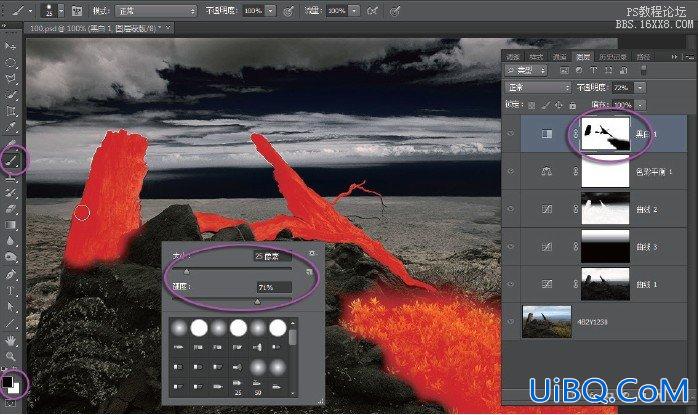
Task: Select the History Brush tool
Action: click(10, 193)
